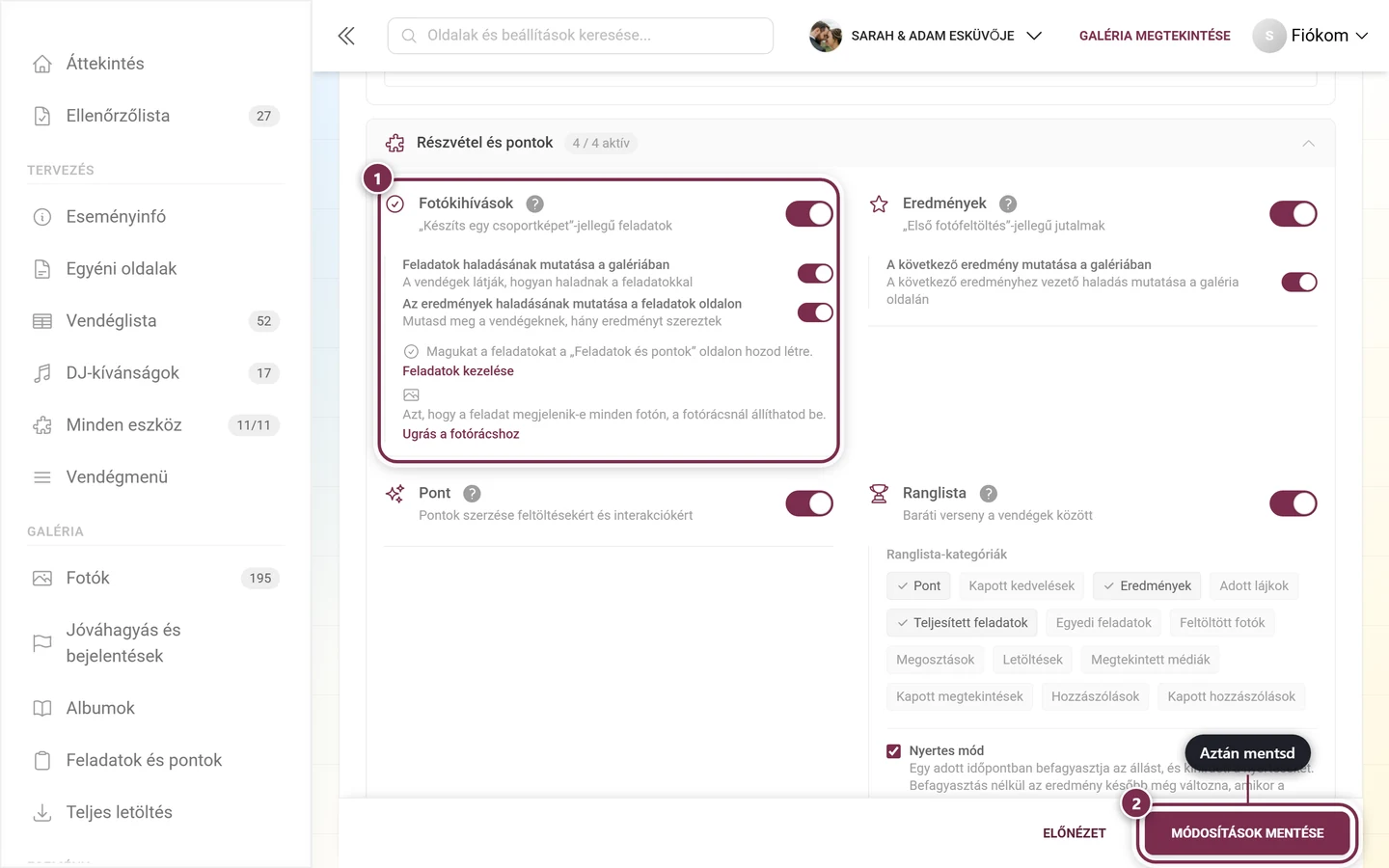Toggle A következő eredmény mutatása switch
The image size is (1389, 868).
pos(1299,283)
